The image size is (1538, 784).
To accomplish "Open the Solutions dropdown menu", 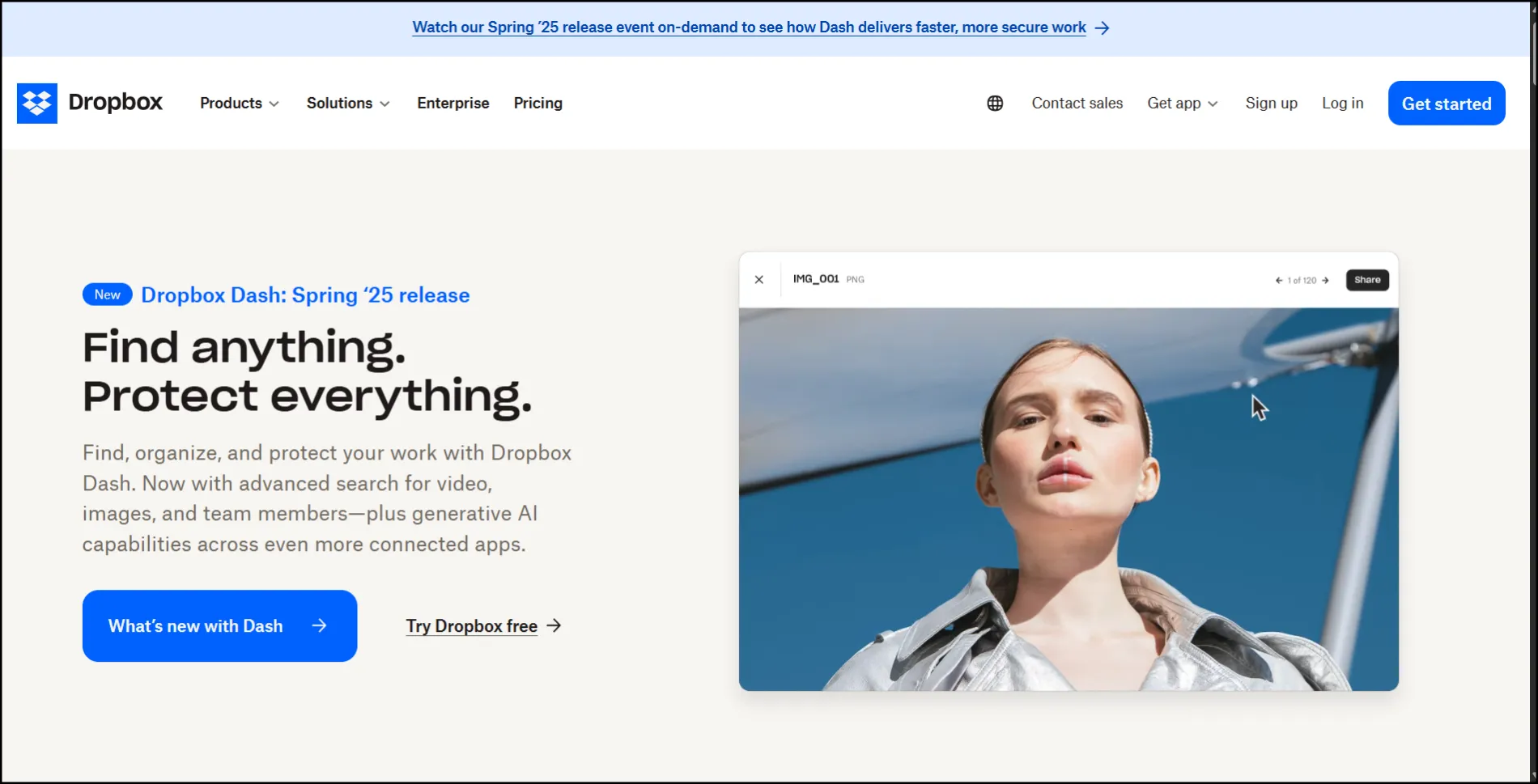I will [347, 103].
